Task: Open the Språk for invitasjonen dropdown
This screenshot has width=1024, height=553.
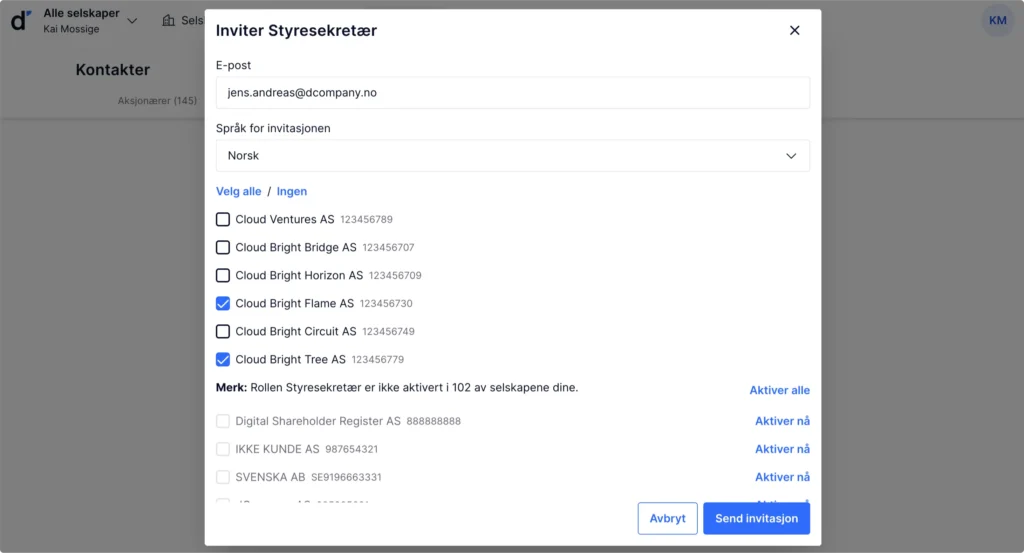Action: [512, 156]
